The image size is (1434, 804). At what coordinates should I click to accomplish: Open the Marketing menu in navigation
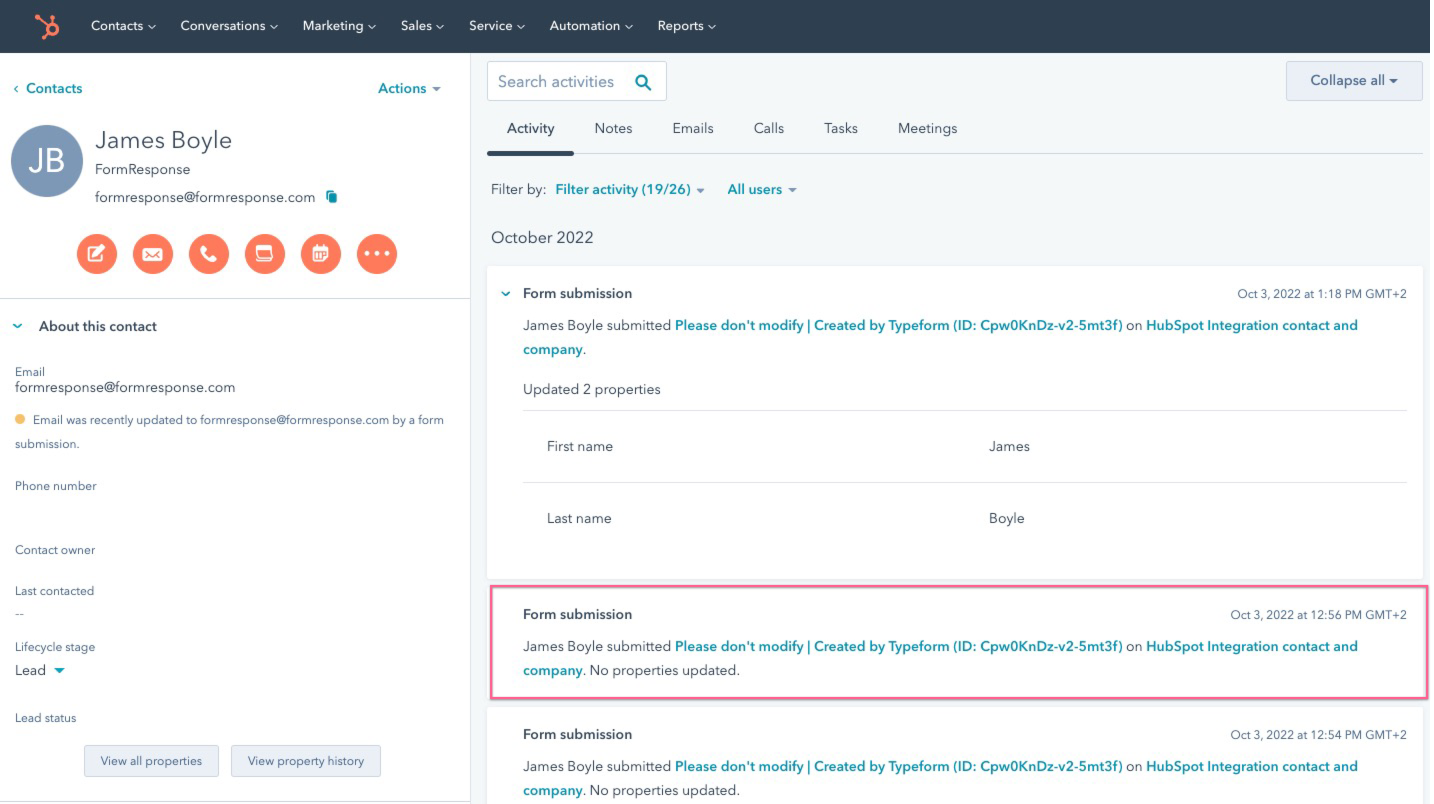click(x=338, y=26)
